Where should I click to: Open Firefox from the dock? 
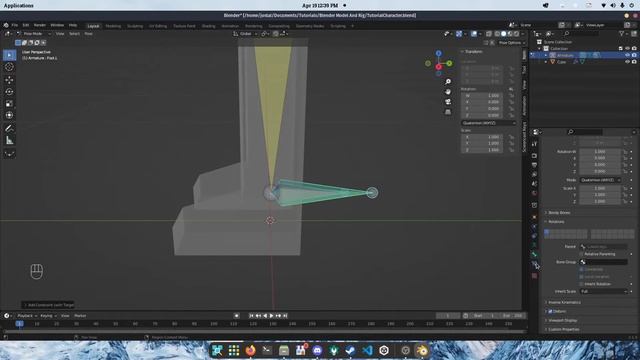[x=250, y=350]
